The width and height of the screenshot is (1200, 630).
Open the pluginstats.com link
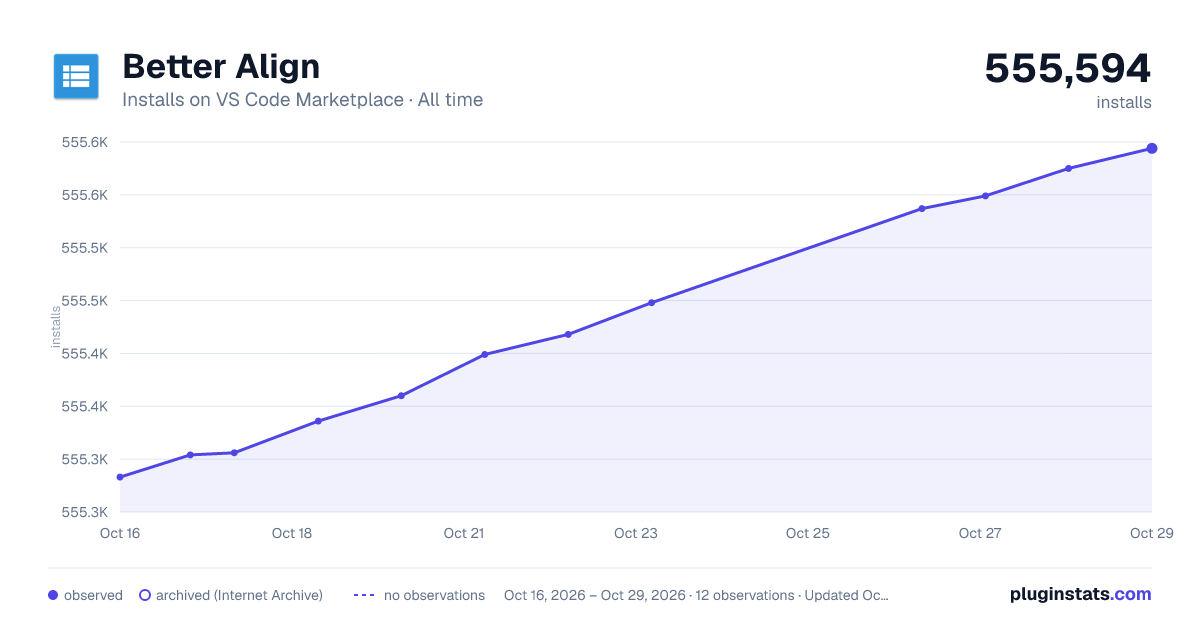coord(1081,594)
